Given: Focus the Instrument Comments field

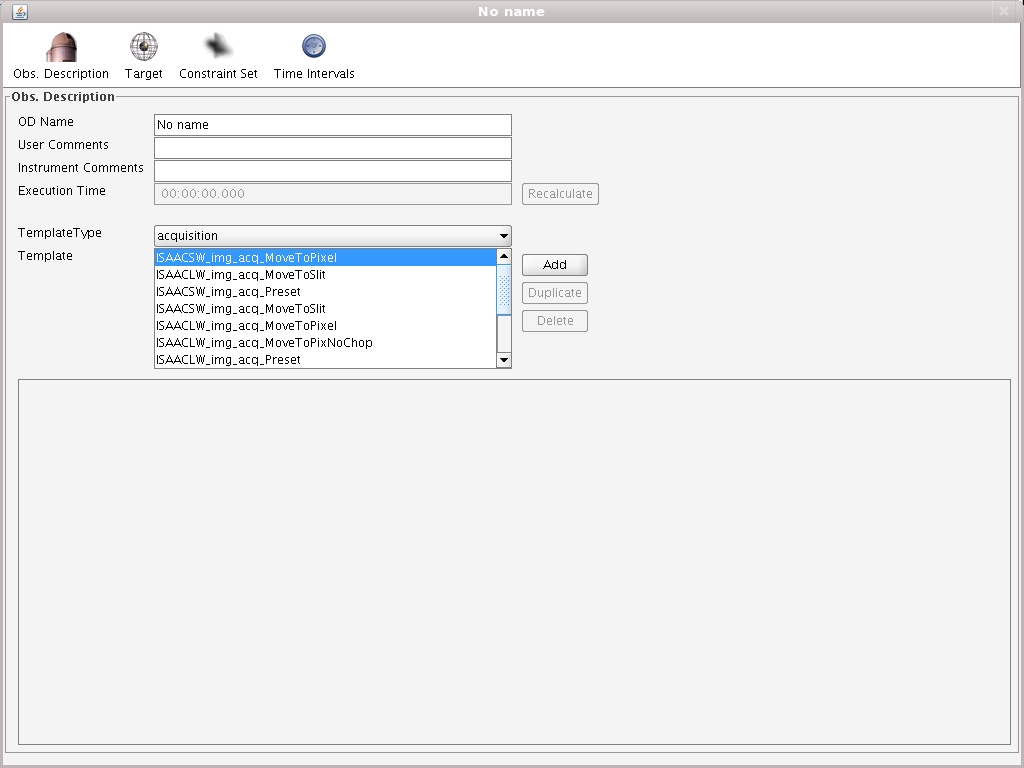Looking at the screenshot, I should pos(332,170).
